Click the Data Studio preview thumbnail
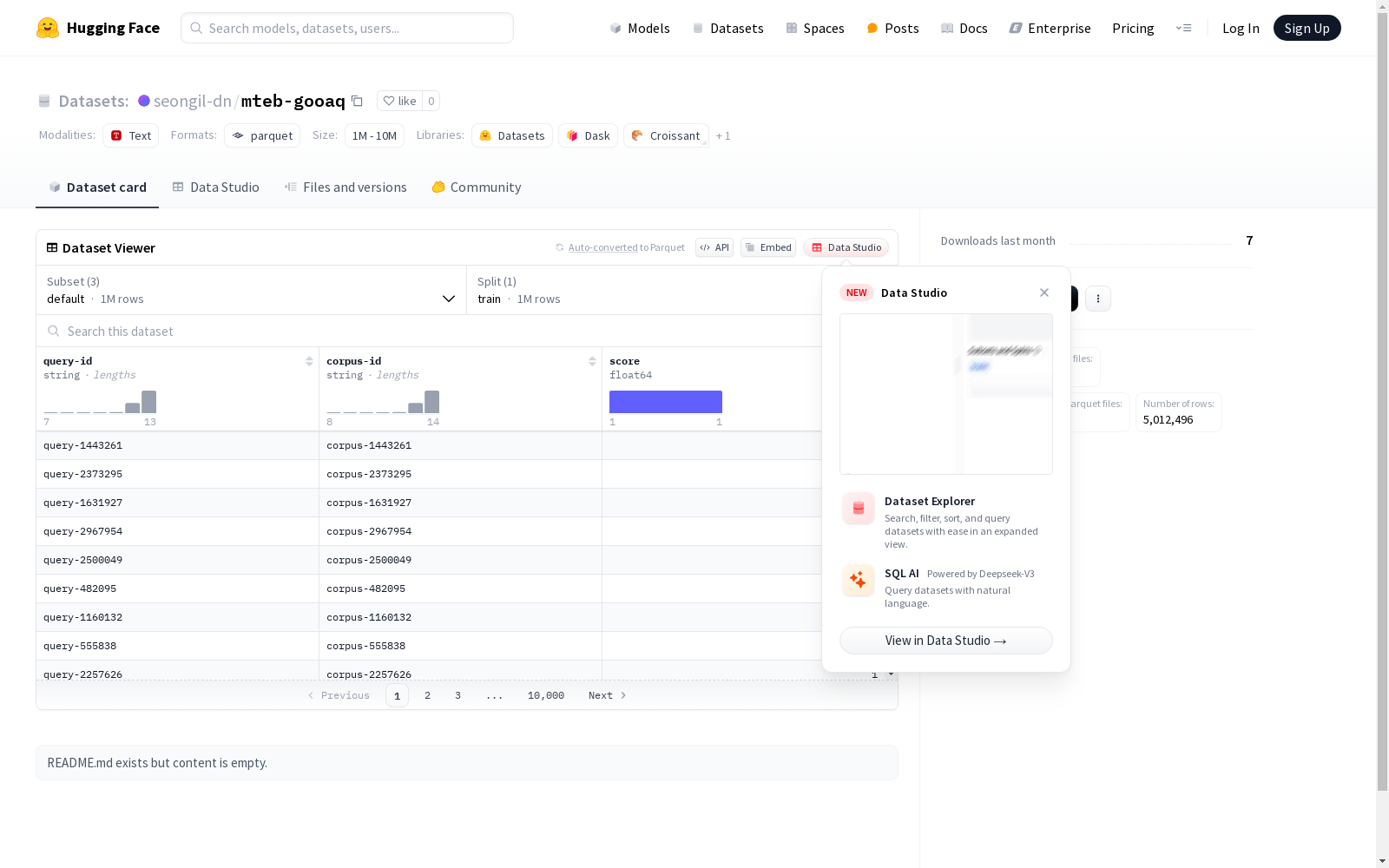Screen dimensions: 1389x868 [946, 394]
